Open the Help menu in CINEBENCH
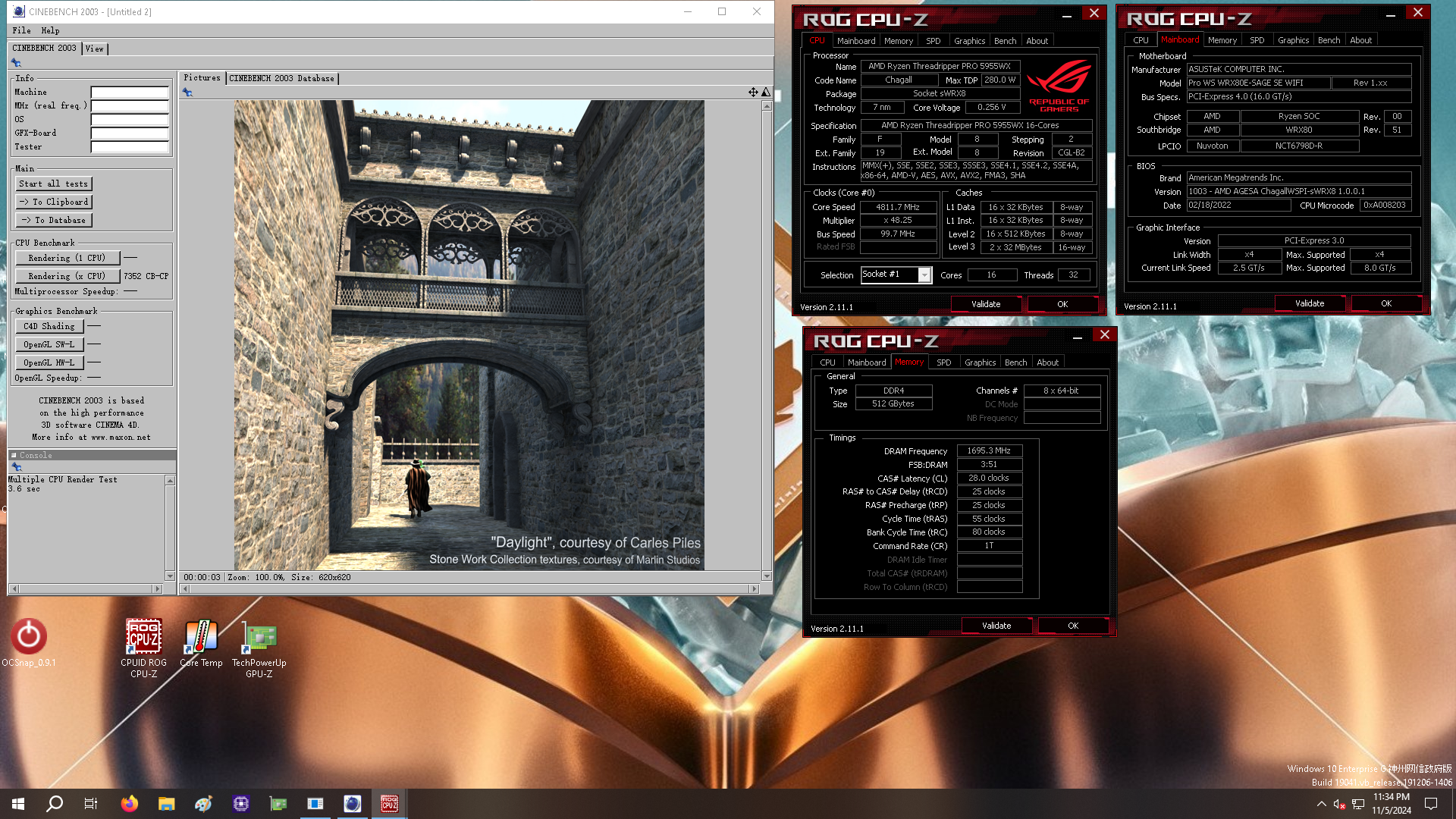 point(51,30)
